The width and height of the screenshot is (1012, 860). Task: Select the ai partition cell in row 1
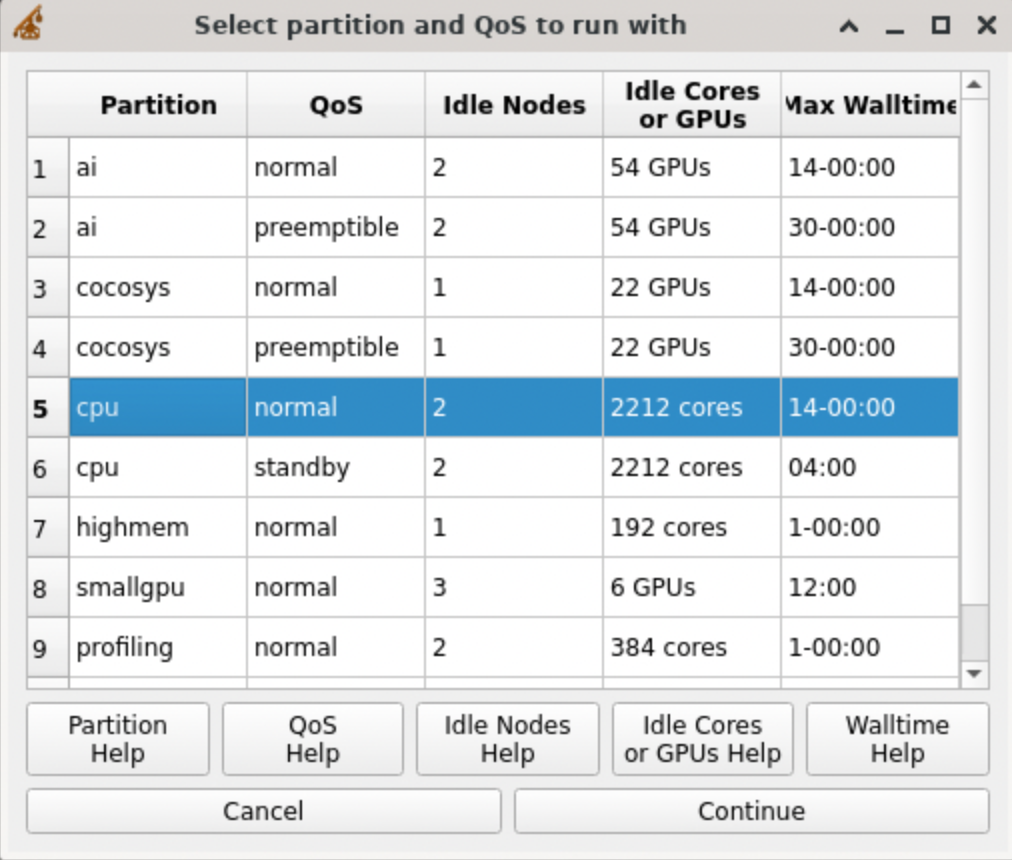click(x=158, y=167)
